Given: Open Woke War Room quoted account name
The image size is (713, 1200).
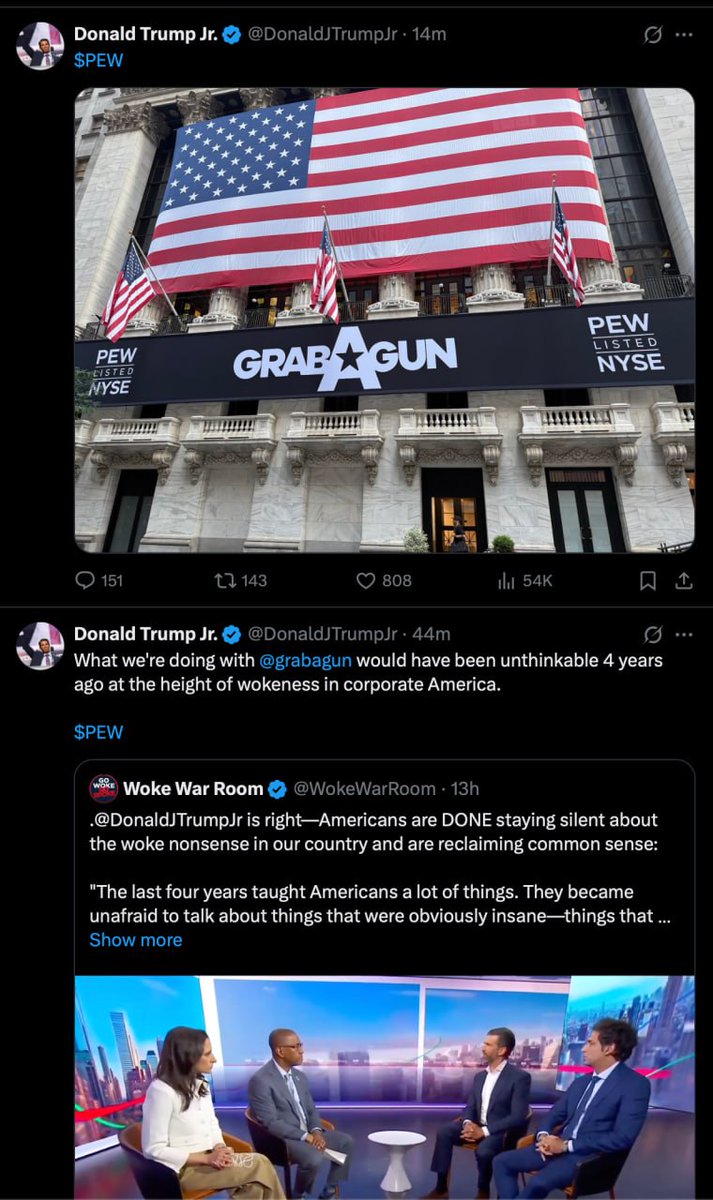Looking at the screenshot, I should [193, 788].
